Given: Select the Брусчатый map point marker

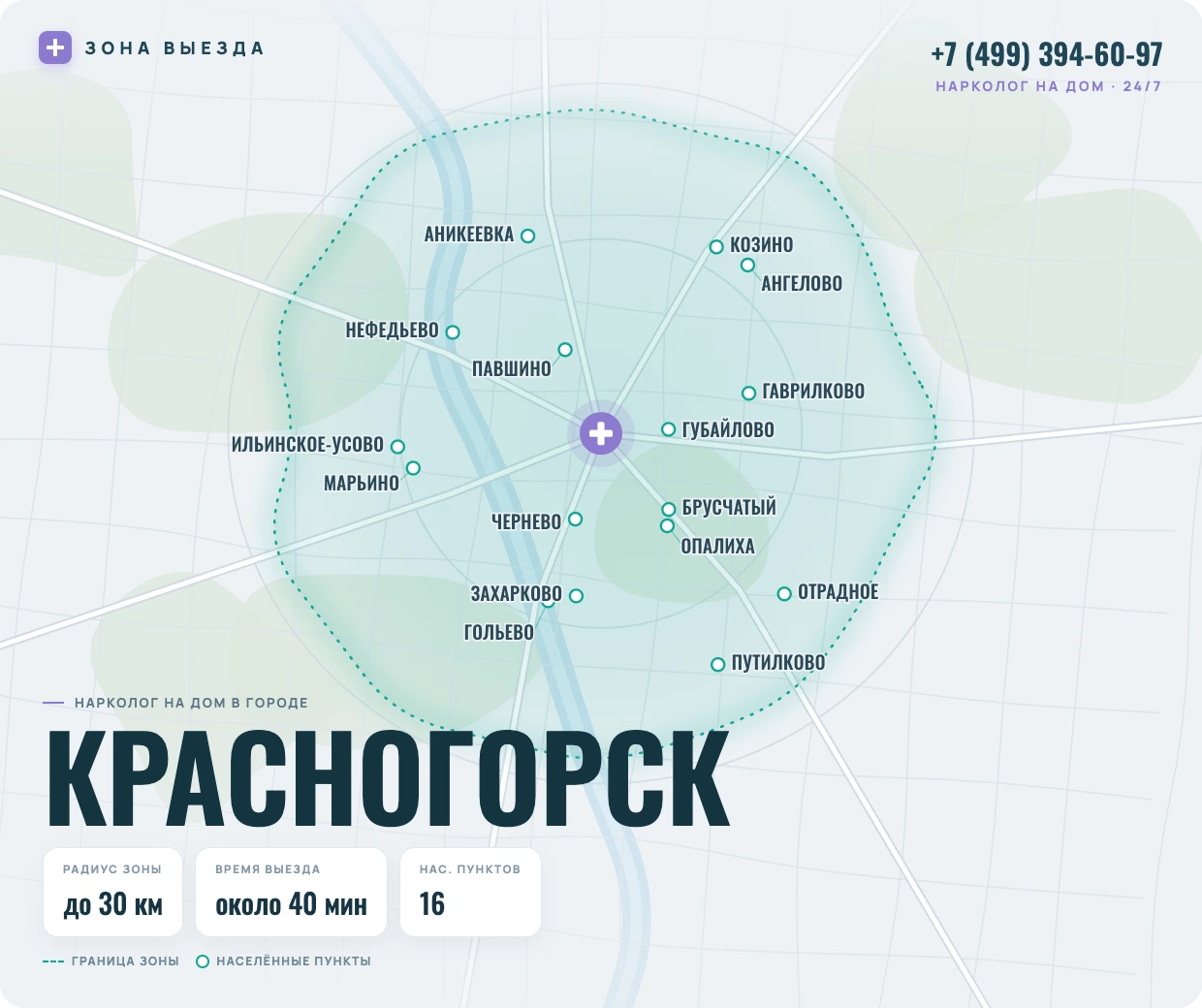Looking at the screenshot, I should point(668,510).
